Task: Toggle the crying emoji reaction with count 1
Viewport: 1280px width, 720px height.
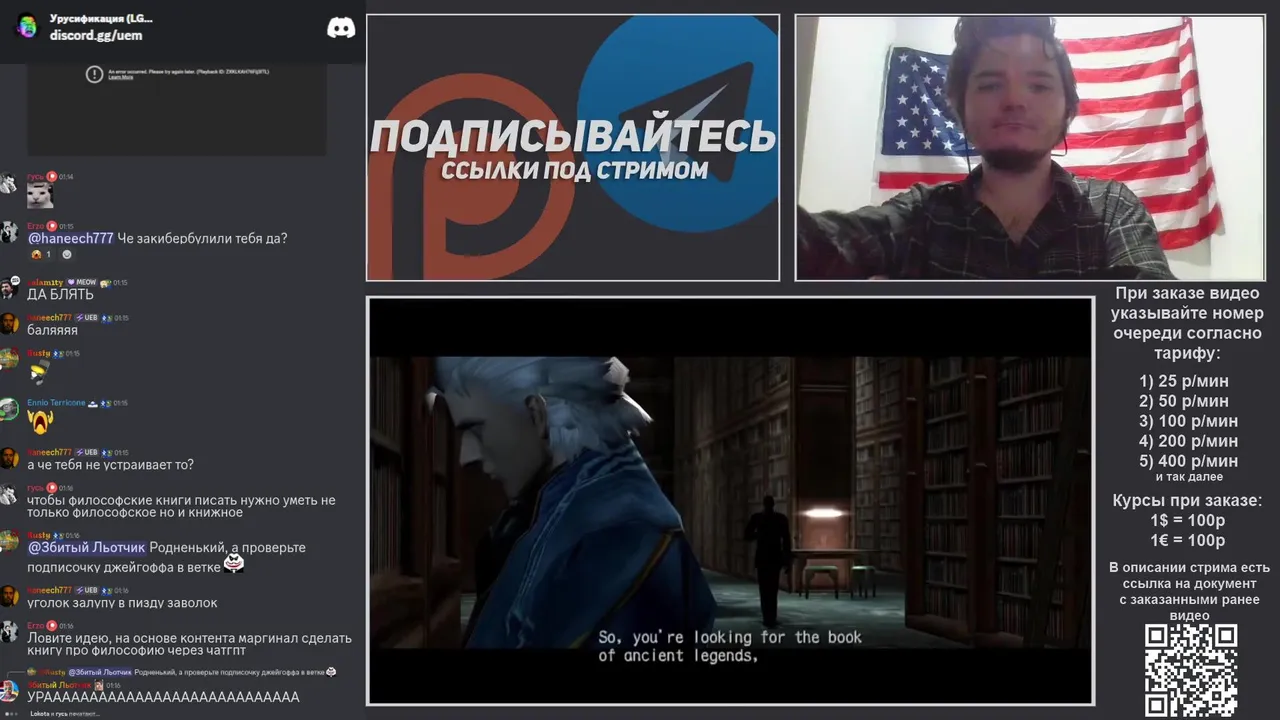Action: click(41, 255)
